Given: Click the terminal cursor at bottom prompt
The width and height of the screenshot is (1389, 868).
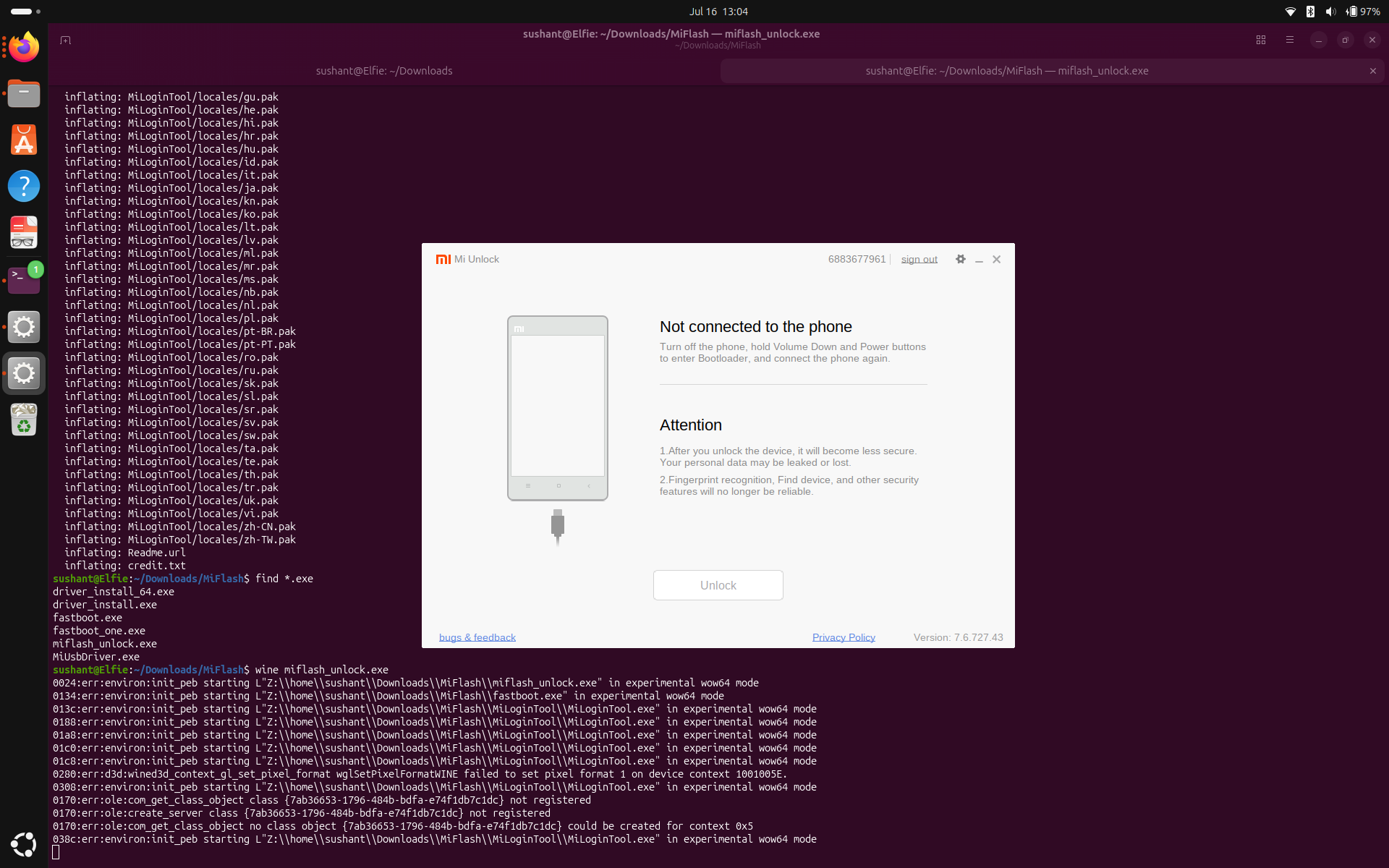Looking at the screenshot, I should [x=56, y=852].
